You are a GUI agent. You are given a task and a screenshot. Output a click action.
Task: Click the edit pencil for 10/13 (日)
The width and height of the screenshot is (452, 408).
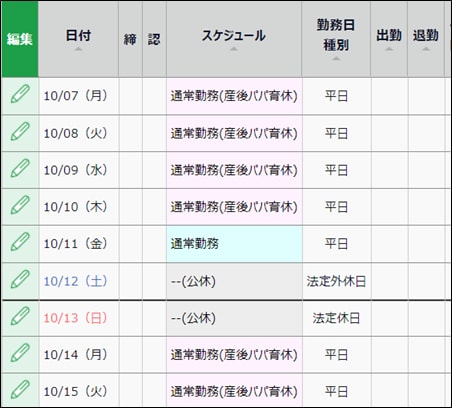tap(20, 316)
